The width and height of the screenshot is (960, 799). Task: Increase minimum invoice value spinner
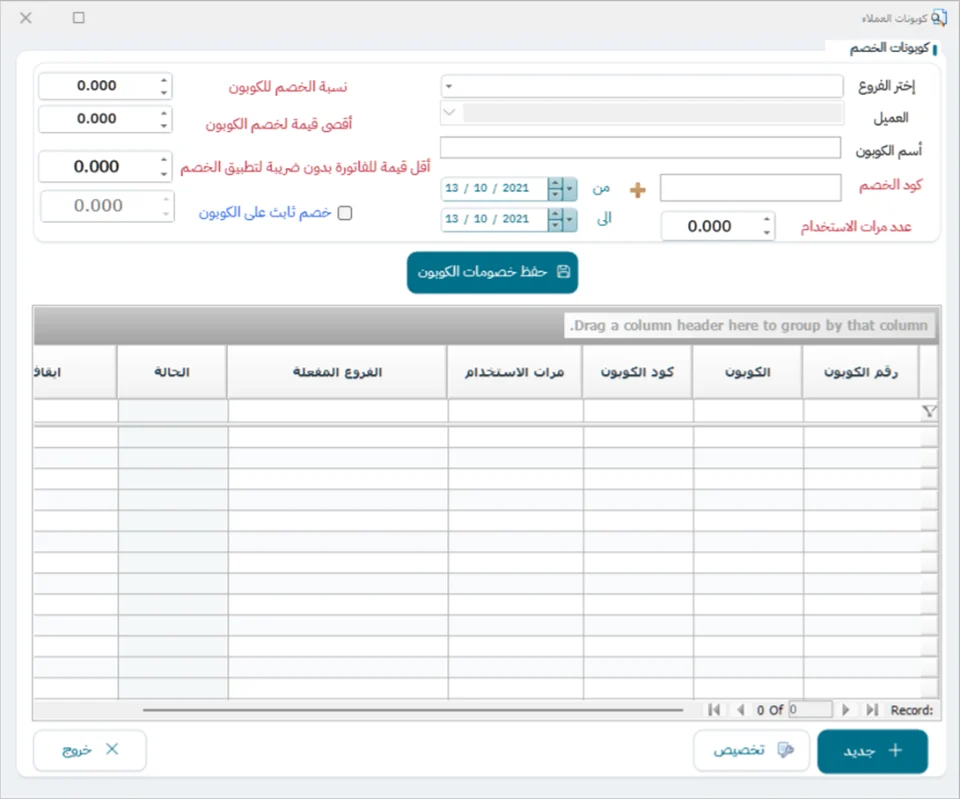click(x=163, y=160)
